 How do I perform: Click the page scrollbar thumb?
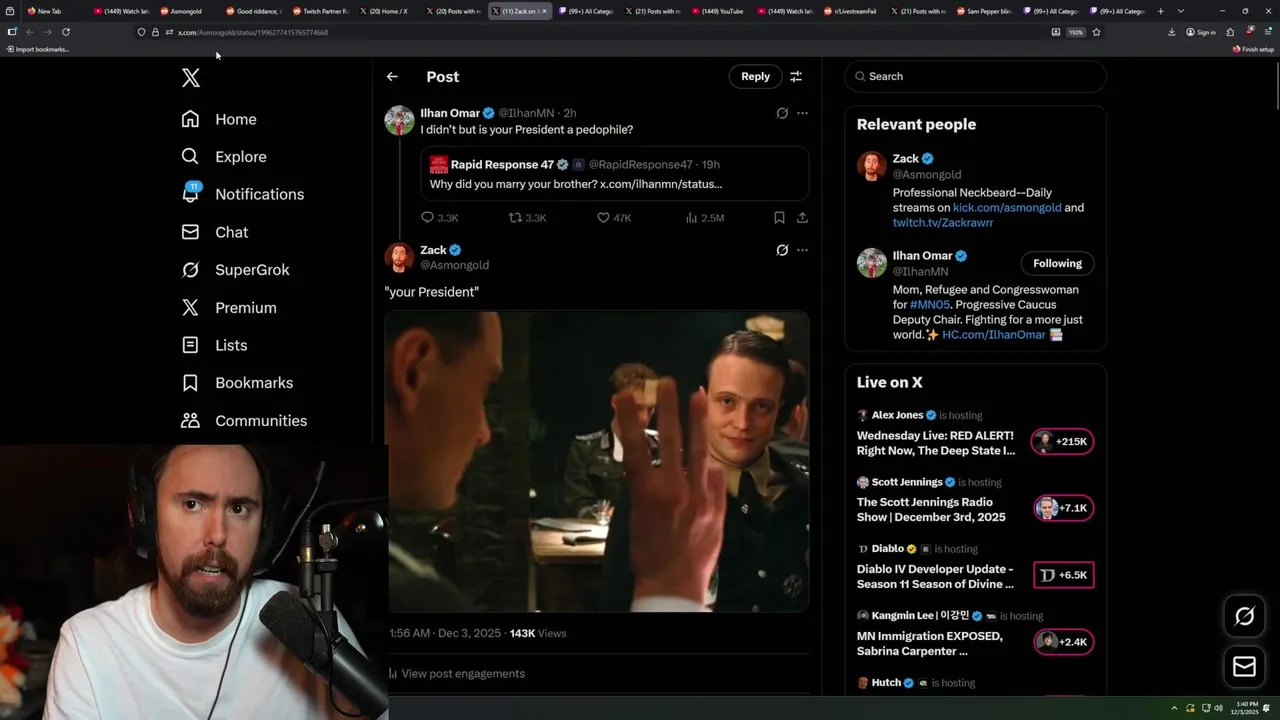tap(1276, 85)
